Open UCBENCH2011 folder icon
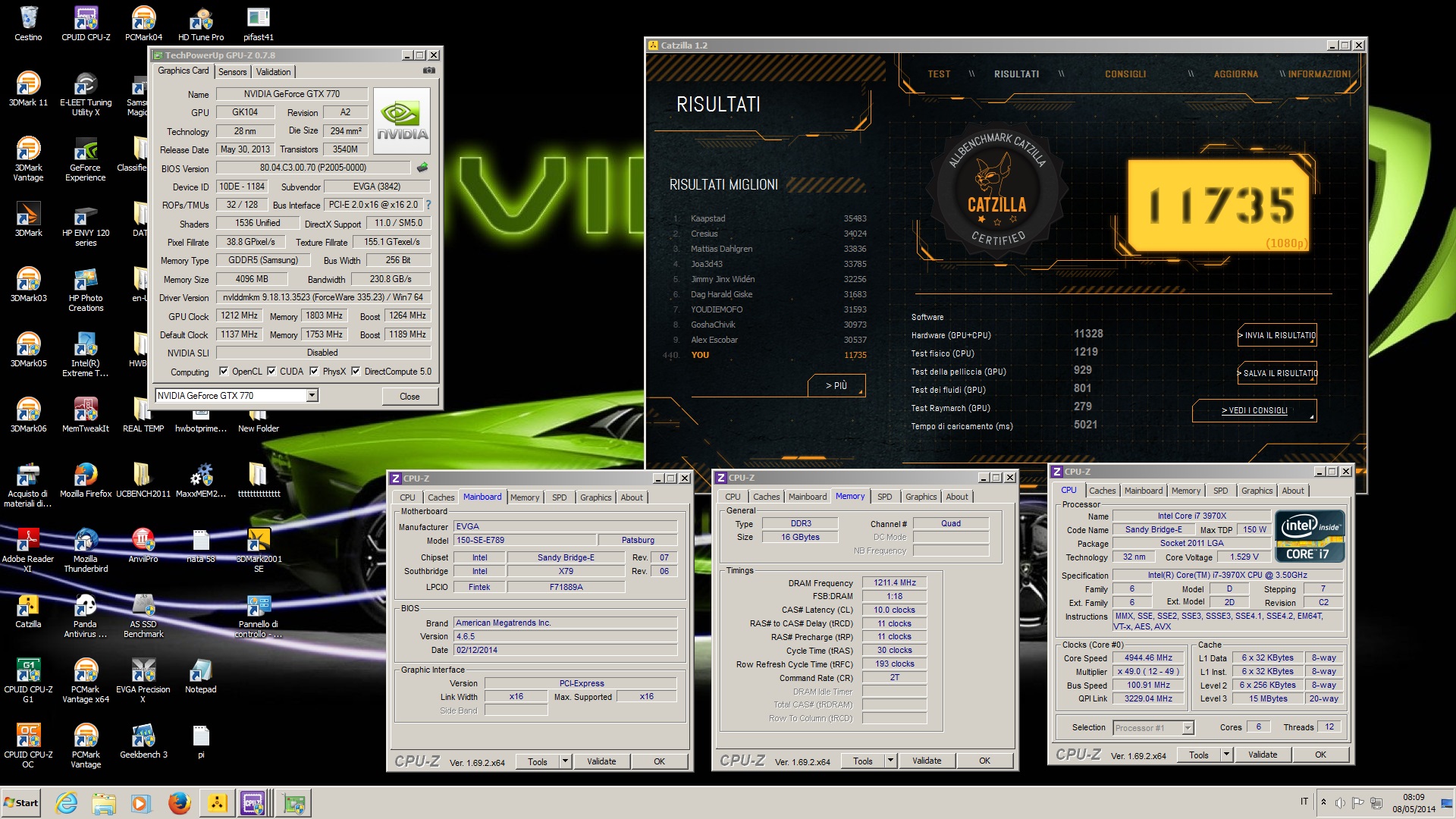This screenshot has width=1456, height=819. tap(143, 479)
